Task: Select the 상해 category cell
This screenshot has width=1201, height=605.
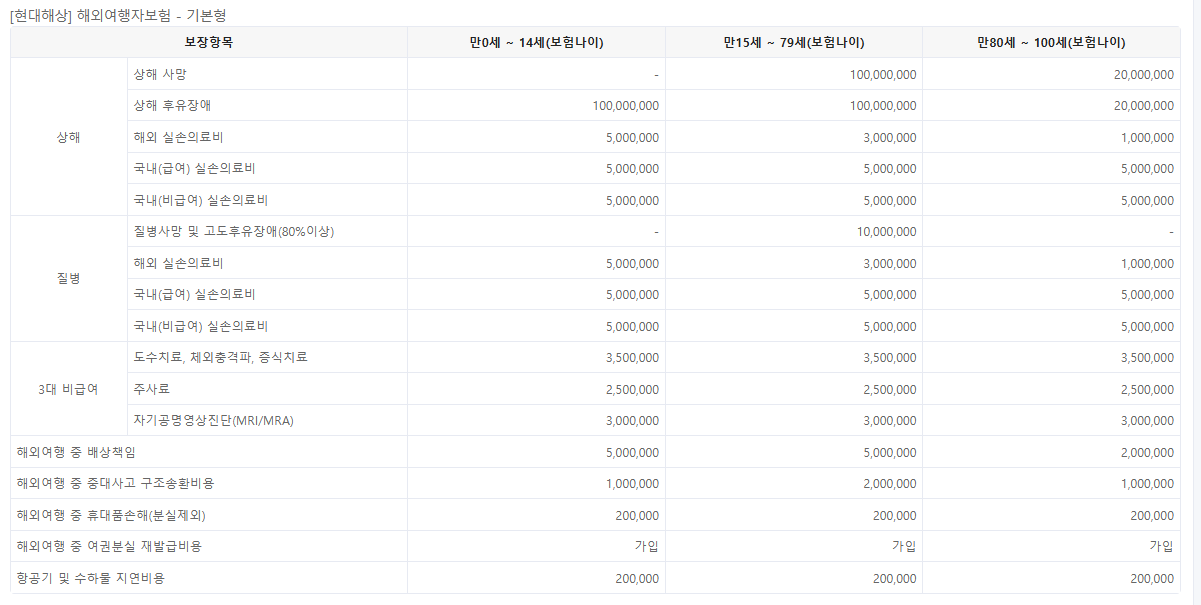Action: [68, 137]
